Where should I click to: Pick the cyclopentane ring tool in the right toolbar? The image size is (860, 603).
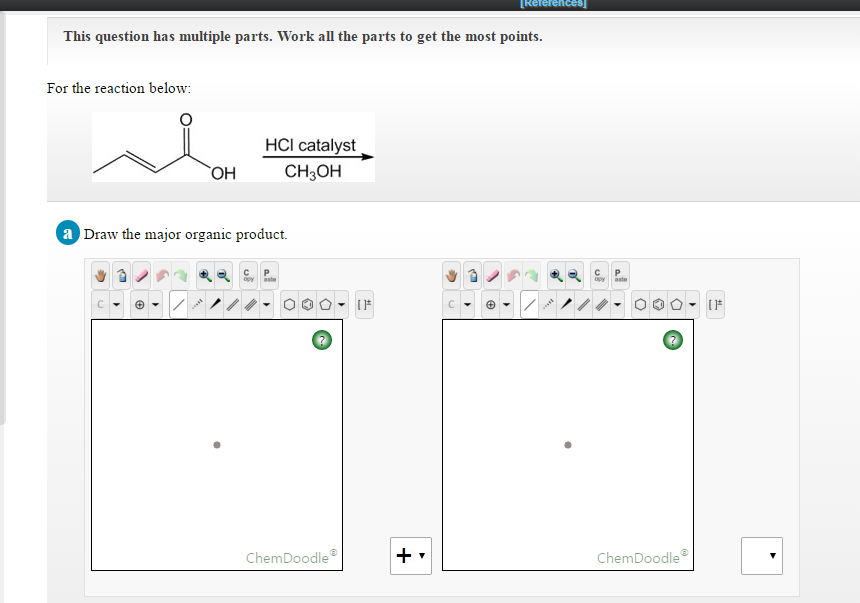click(676, 303)
